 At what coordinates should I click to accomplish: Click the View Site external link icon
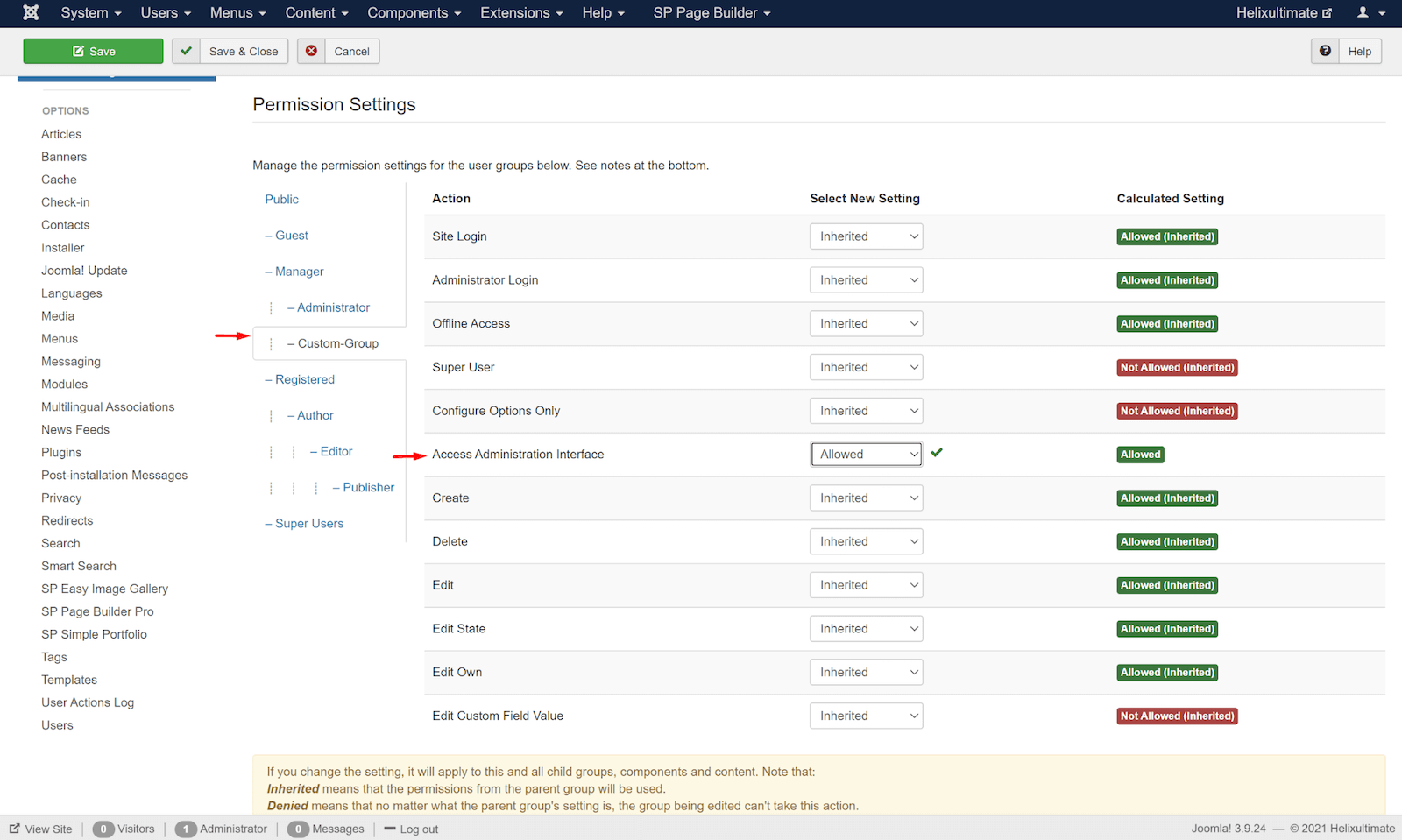tap(15, 829)
